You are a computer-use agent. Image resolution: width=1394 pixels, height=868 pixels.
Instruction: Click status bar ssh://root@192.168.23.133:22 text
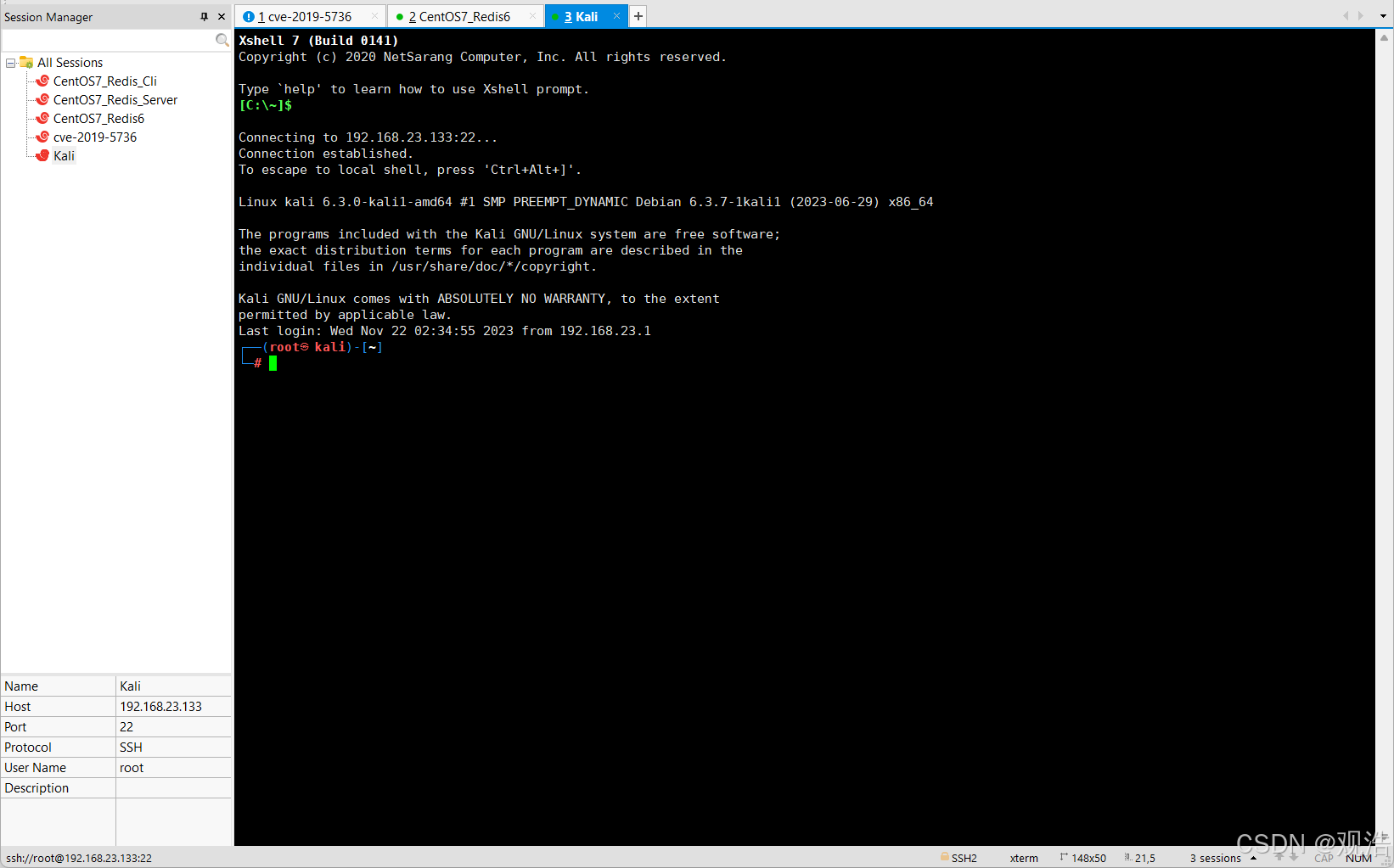79,858
